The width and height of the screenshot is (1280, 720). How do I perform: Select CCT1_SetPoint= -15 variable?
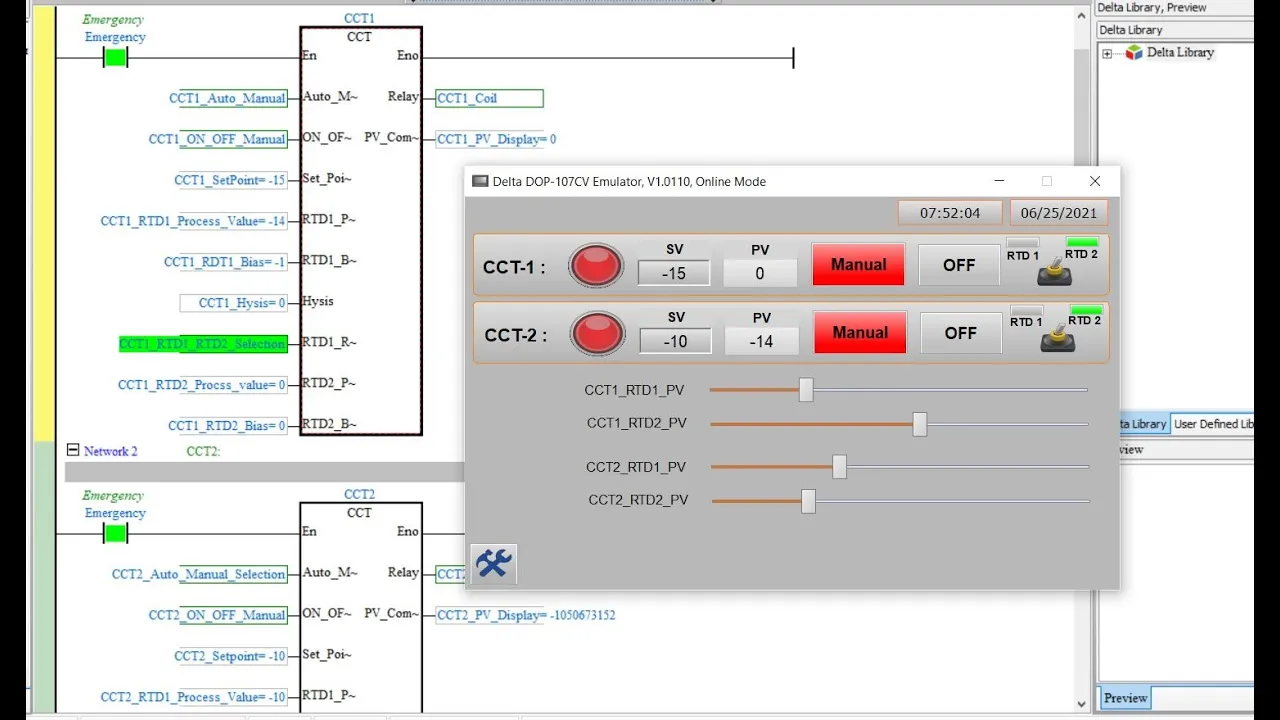tap(230, 180)
